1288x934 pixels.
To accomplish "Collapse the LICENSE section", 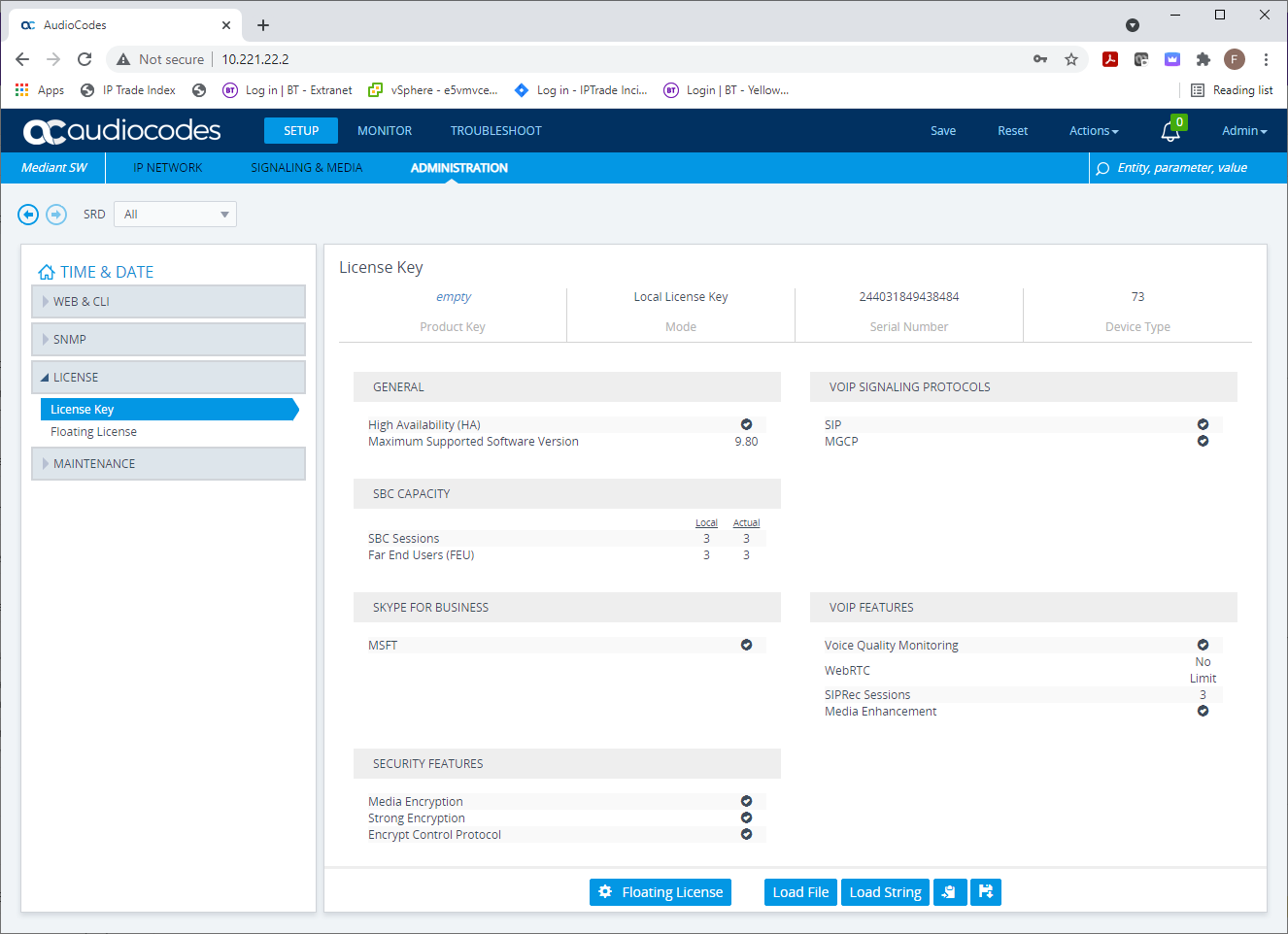I will 168,377.
